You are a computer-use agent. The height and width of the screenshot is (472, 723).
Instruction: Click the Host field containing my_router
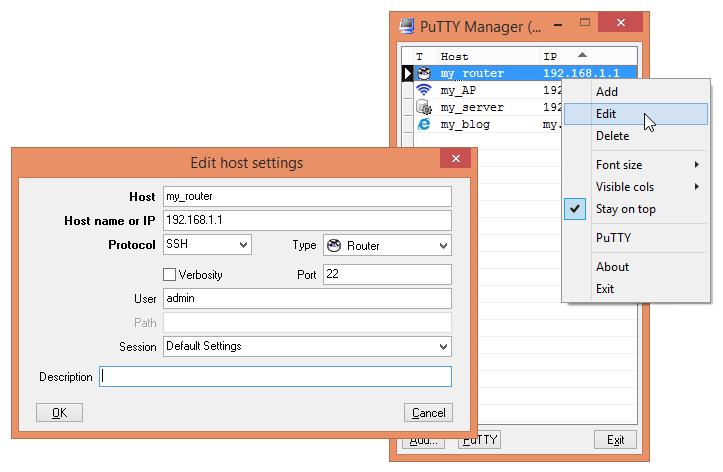(x=307, y=196)
